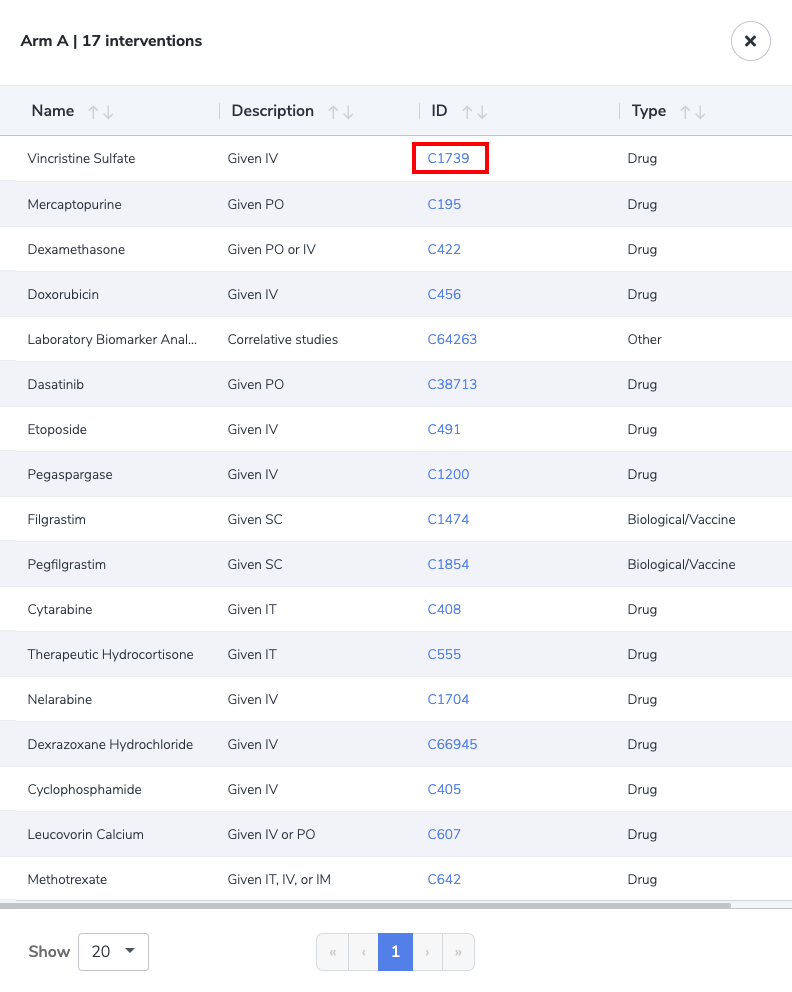The height and width of the screenshot is (992, 792).
Task: Sort table by Type column
Action: [693, 112]
